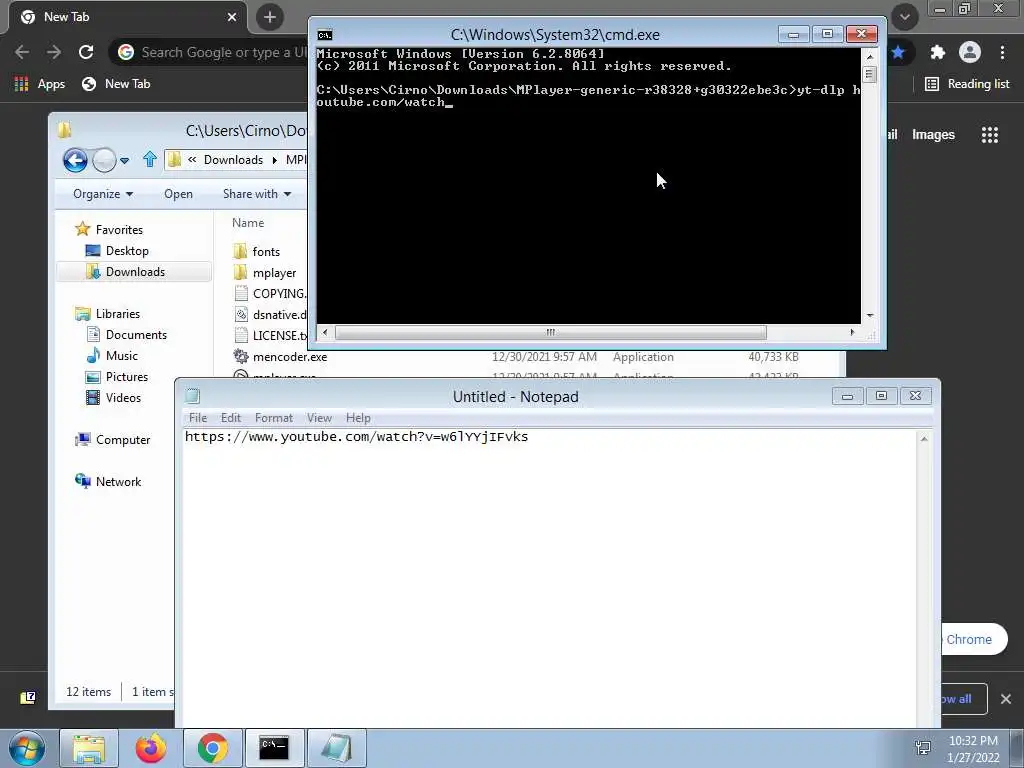Screen dimensions: 1024x768
Task: Go up one folder in Explorer
Action: (x=150, y=159)
